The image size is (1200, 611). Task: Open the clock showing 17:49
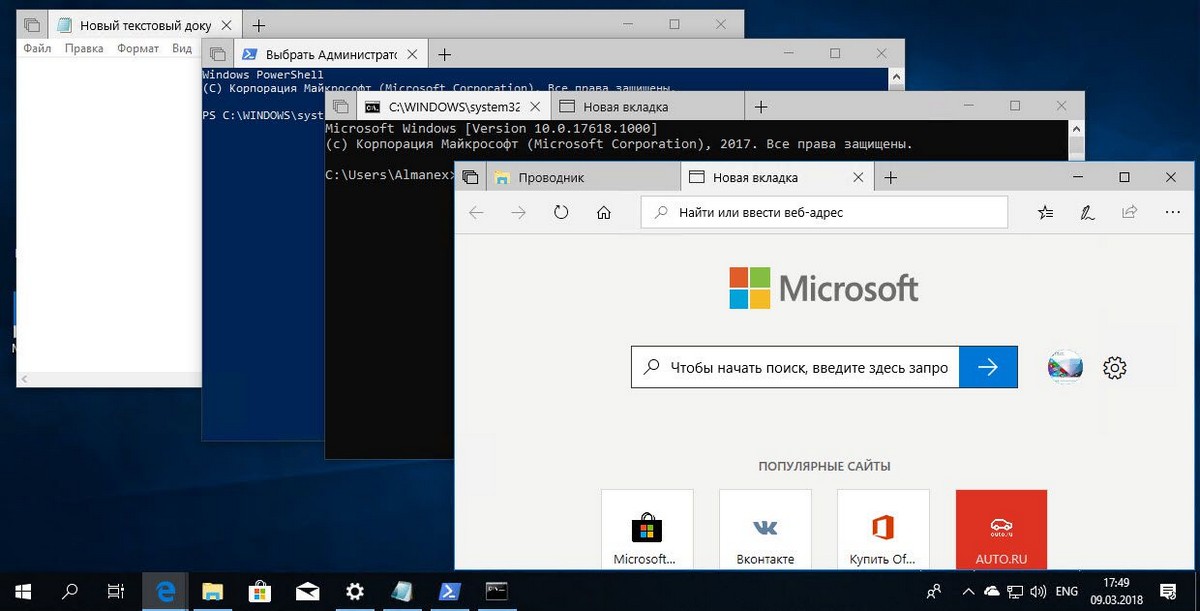click(x=1118, y=591)
